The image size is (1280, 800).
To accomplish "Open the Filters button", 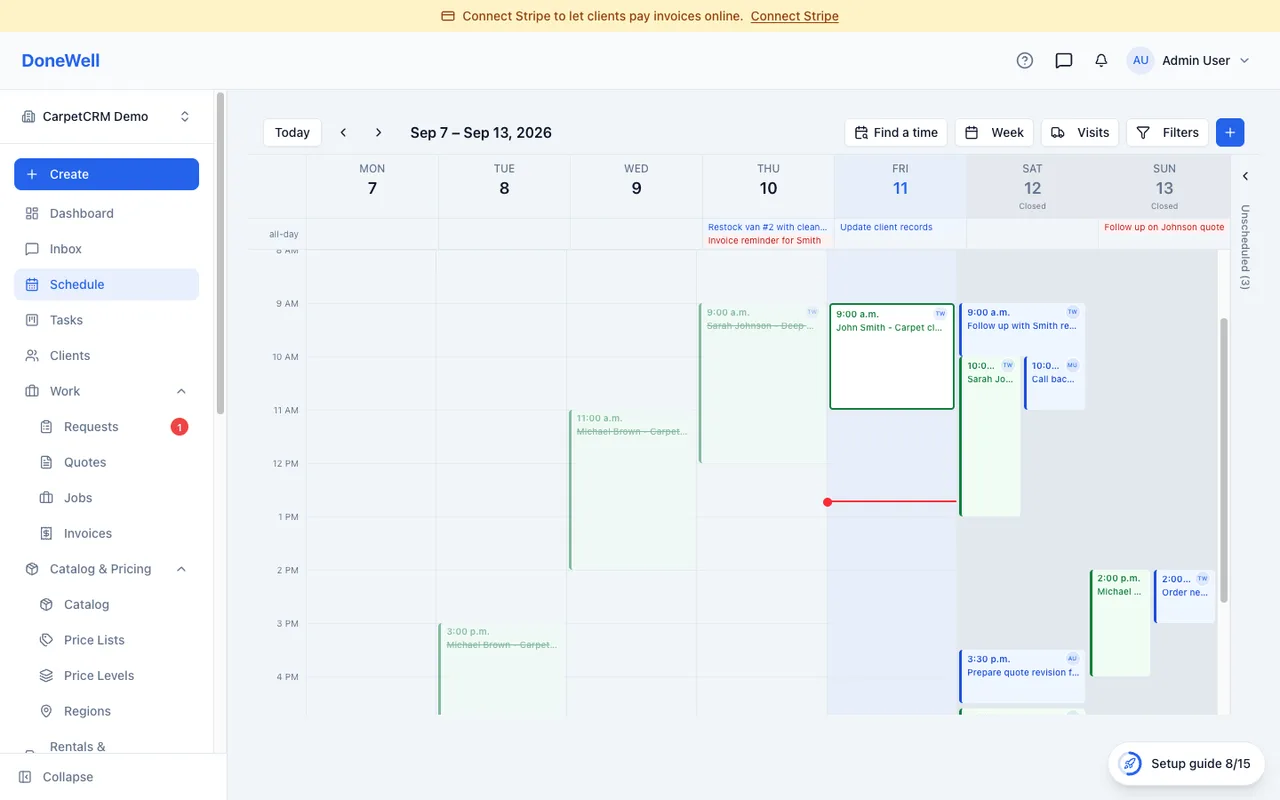I will (x=1167, y=132).
